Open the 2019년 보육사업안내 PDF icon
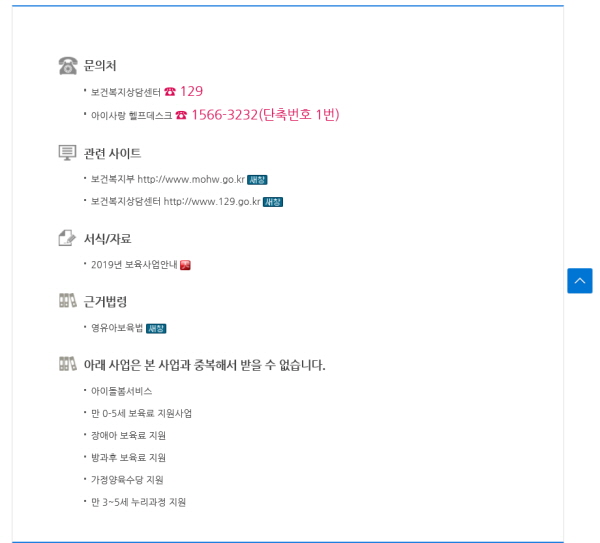 [185, 265]
